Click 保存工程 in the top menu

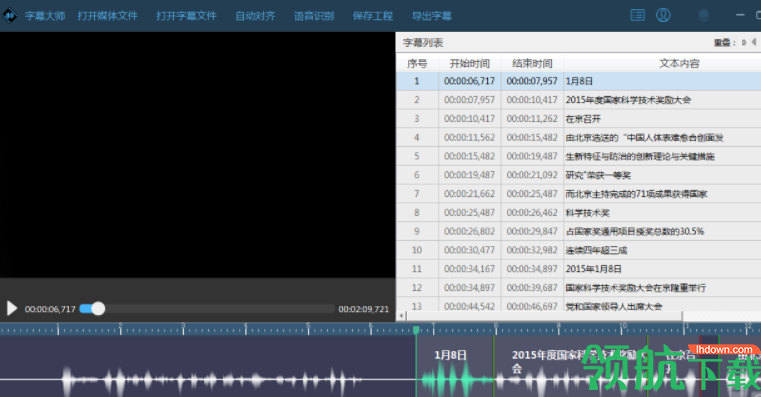tap(373, 16)
